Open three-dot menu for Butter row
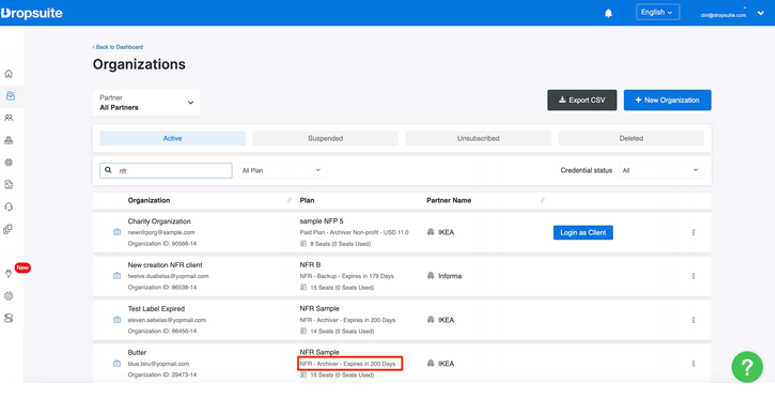The width and height of the screenshot is (775, 396). pyautogui.click(x=693, y=364)
